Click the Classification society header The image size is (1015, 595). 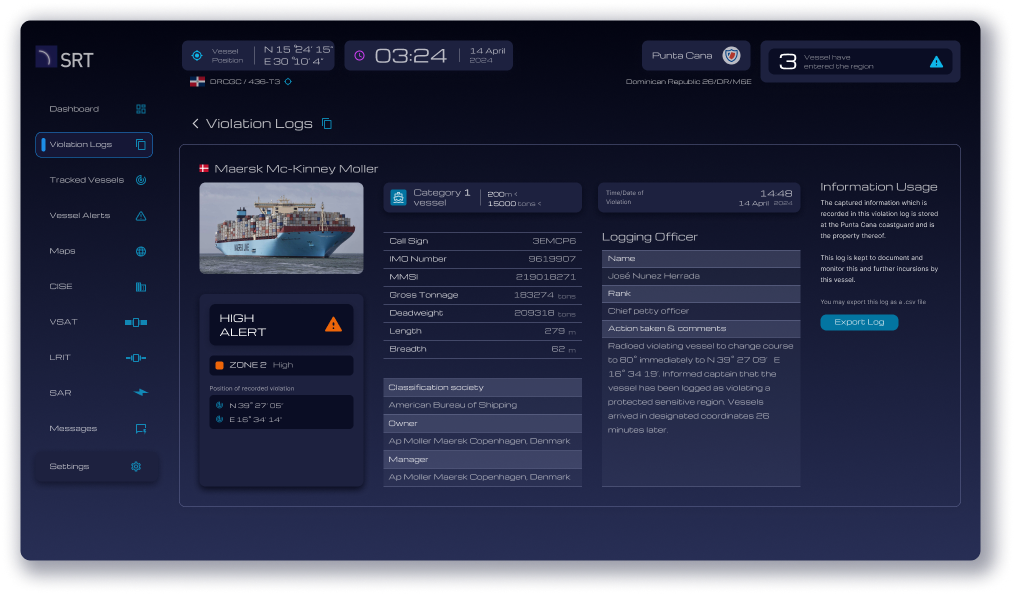pos(482,387)
